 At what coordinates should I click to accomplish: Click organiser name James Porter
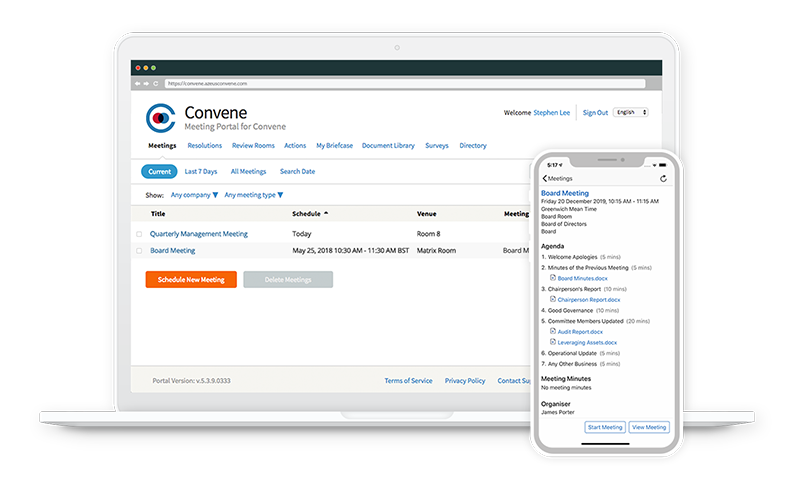(x=558, y=412)
